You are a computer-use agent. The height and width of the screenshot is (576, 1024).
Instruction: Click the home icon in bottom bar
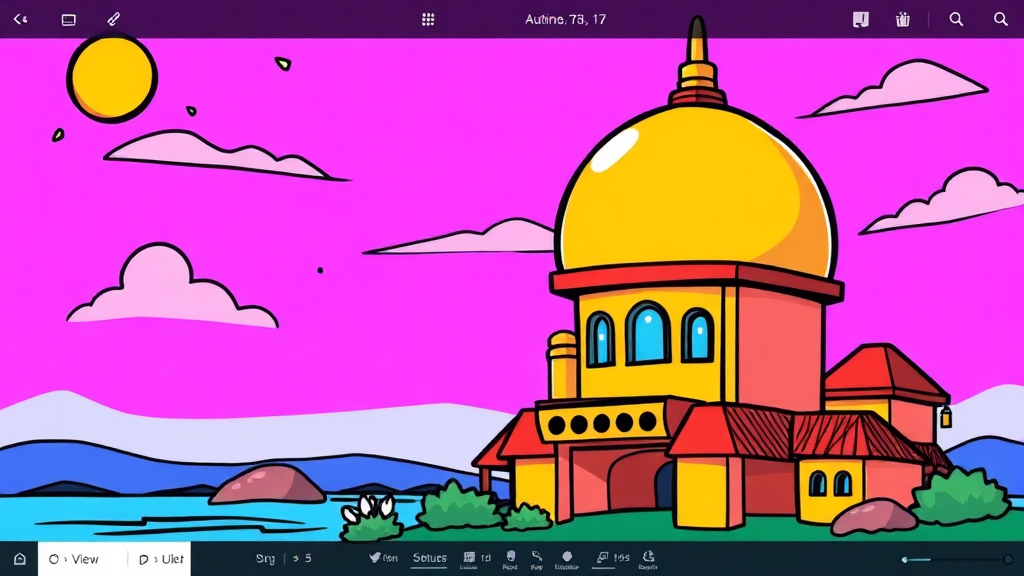pos(19,559)
